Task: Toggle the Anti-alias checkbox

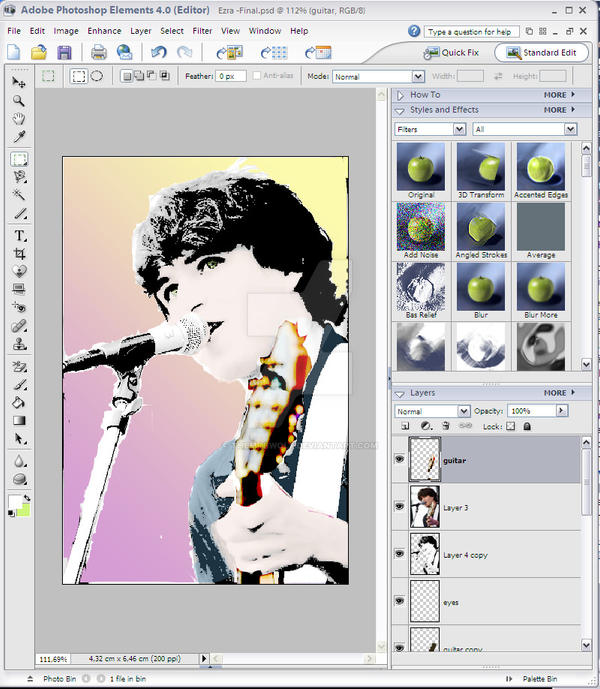Action: point(257,76)
